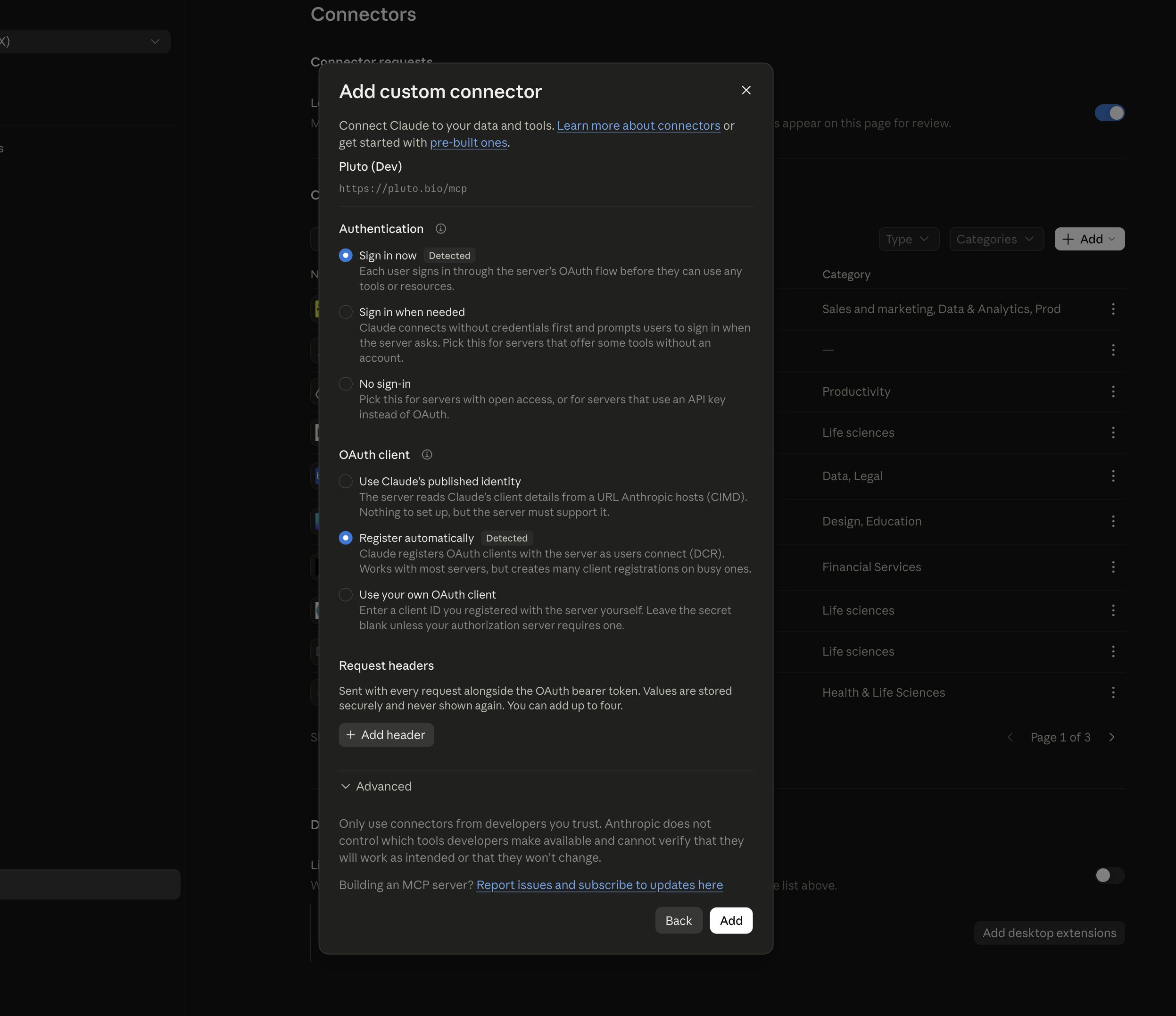
Task: Open the options menu for Design, Education row
Action: click(1113, 521)
